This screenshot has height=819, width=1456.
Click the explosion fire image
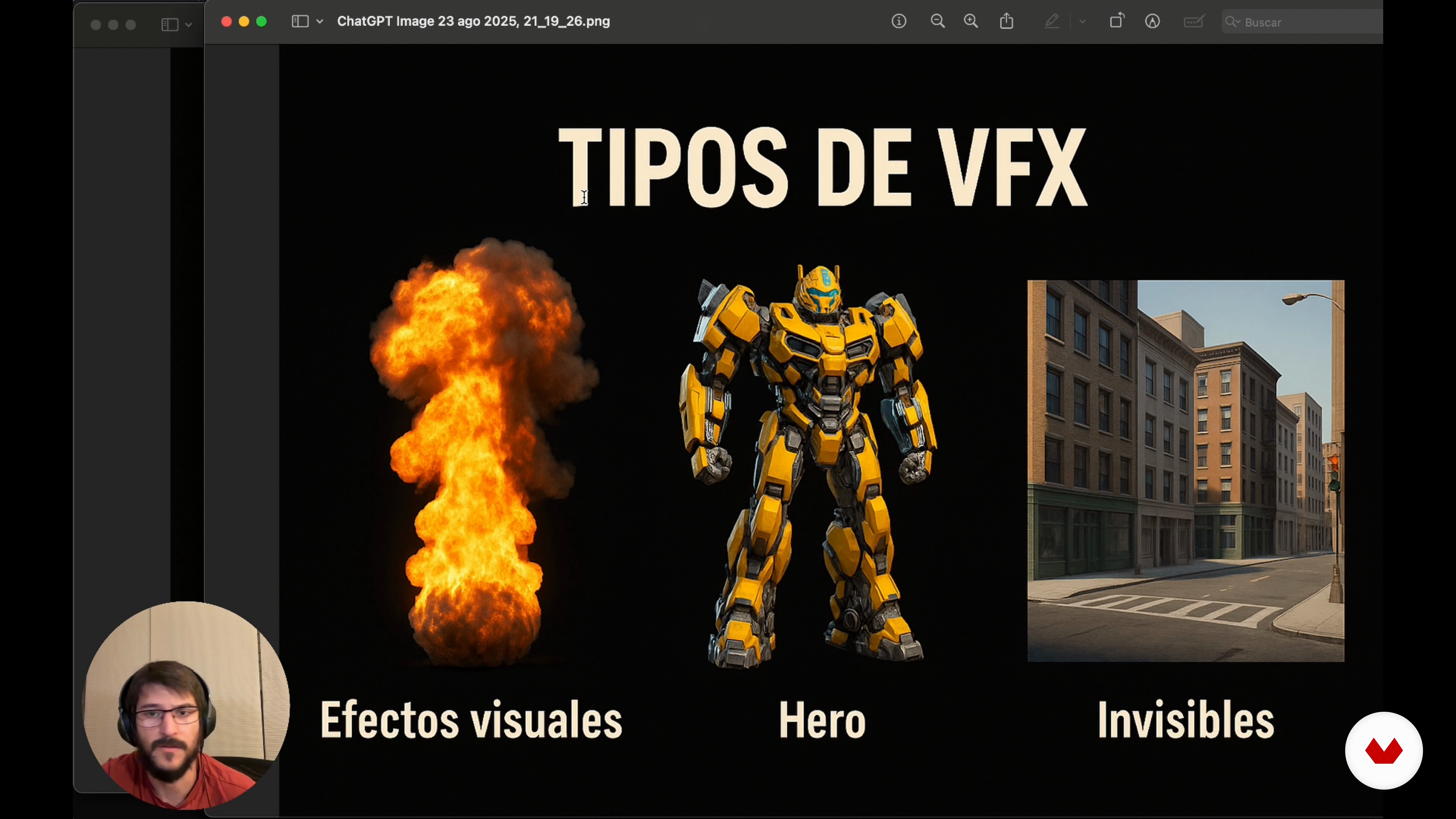pos(484,452)
